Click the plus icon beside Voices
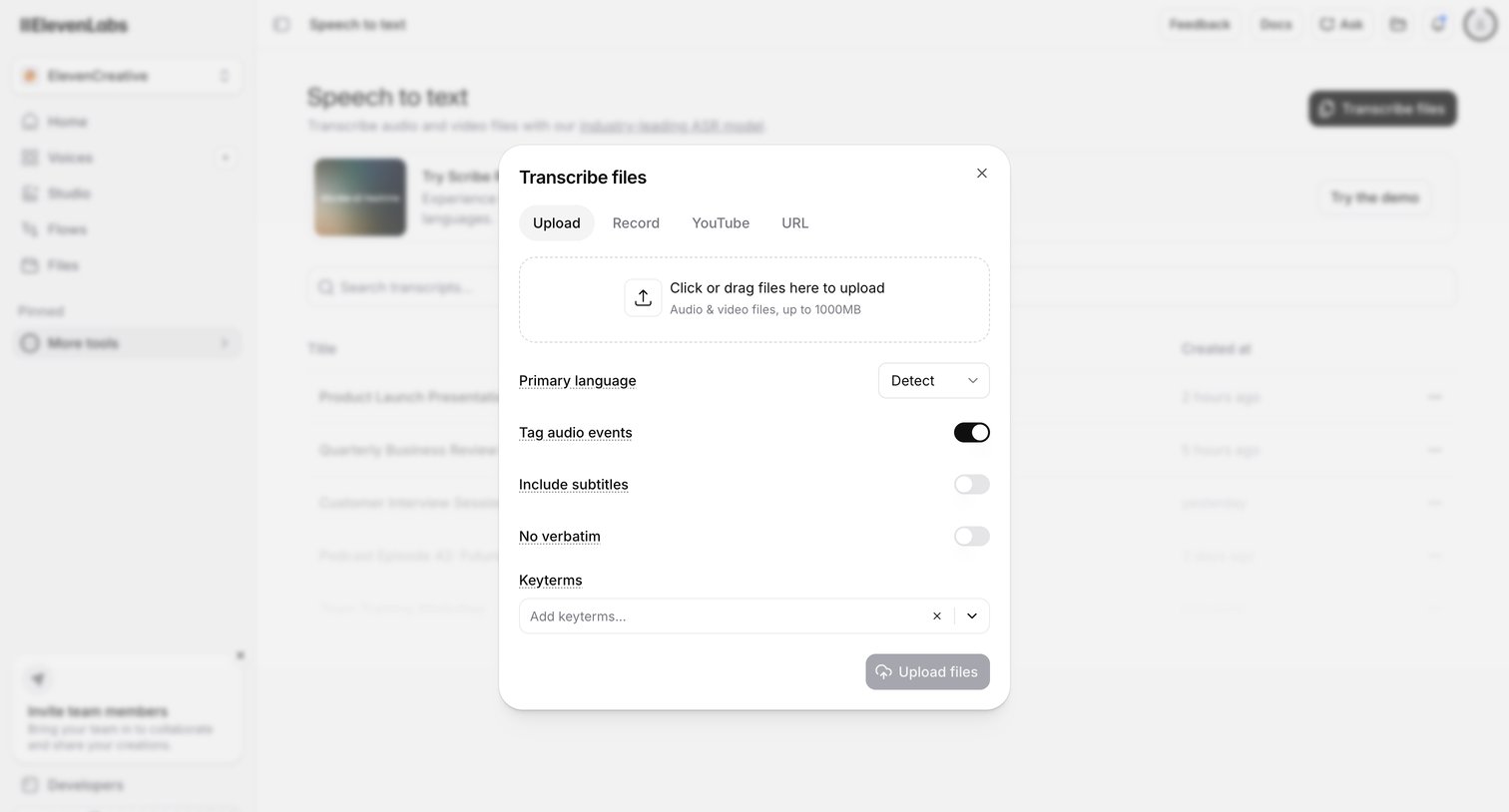The width and height of the screenshot is (1509, 812). pos(226,158)
